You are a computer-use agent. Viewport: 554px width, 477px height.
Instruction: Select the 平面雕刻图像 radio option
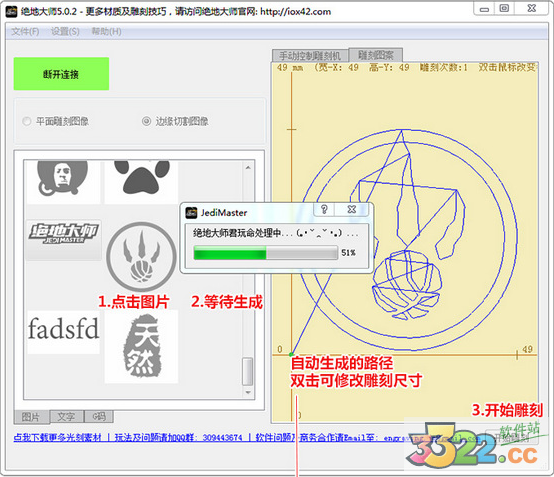tap(55, 121)
